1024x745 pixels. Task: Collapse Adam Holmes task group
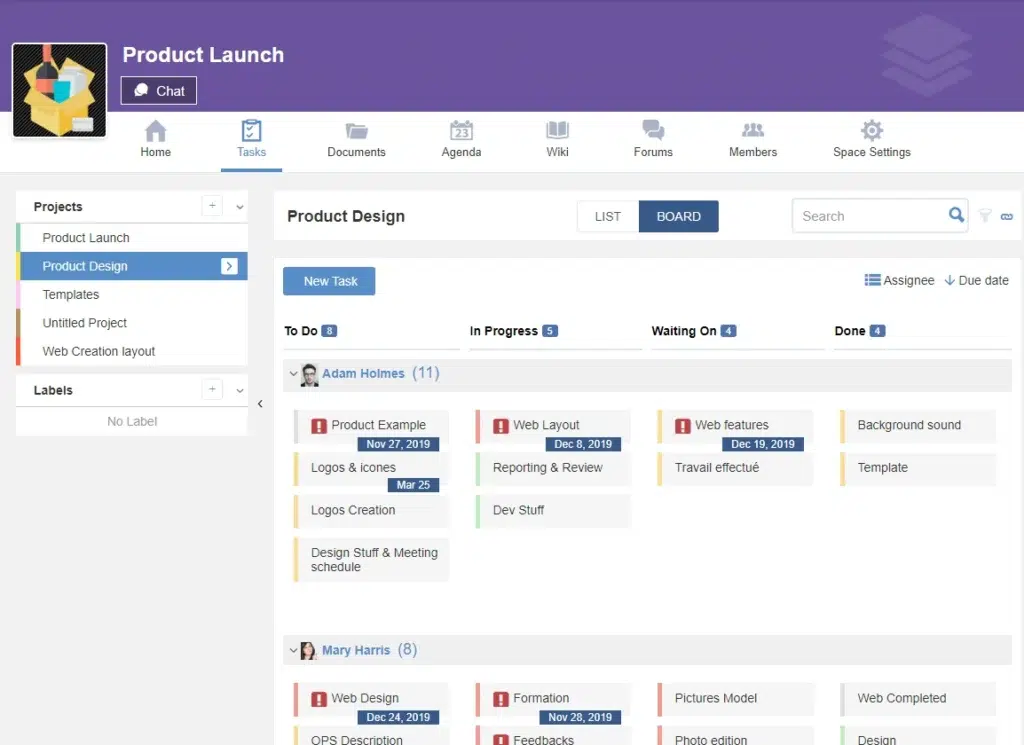point(294,374)
